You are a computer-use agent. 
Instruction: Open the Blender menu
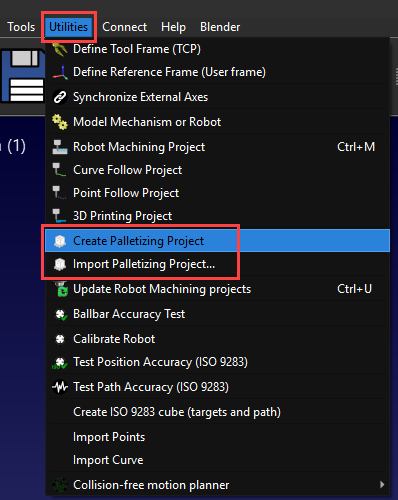[220, 27]
